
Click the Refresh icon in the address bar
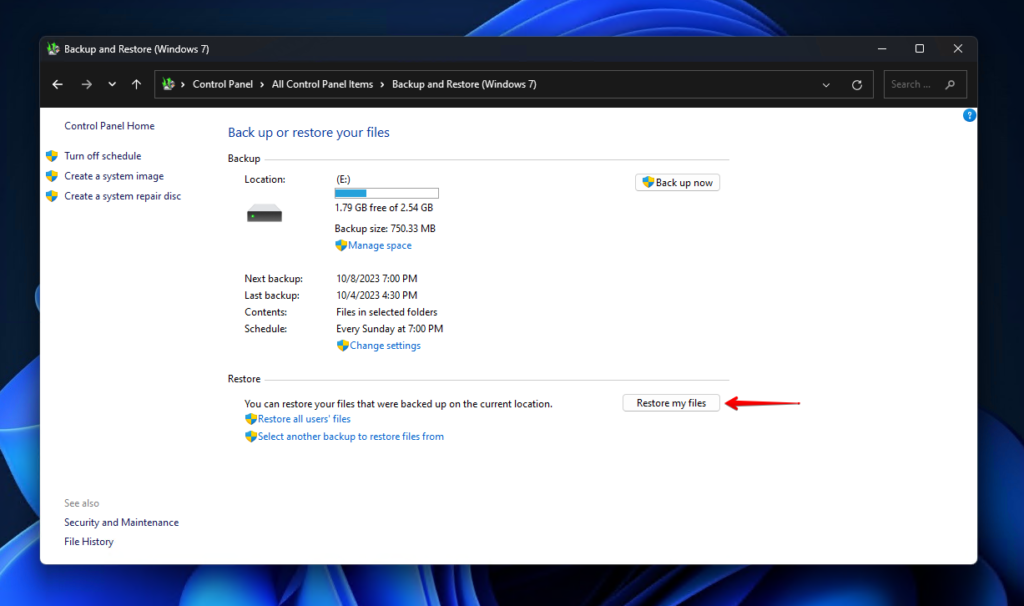857,84
